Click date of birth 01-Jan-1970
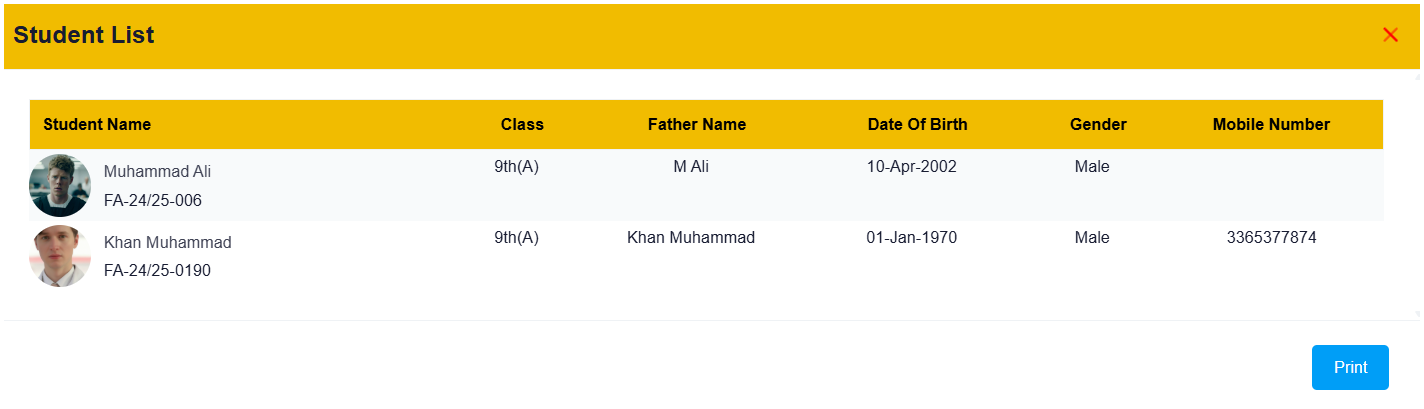Image resolution: width=1424 pixels, height=409 pixels. (x=911, y=238)
